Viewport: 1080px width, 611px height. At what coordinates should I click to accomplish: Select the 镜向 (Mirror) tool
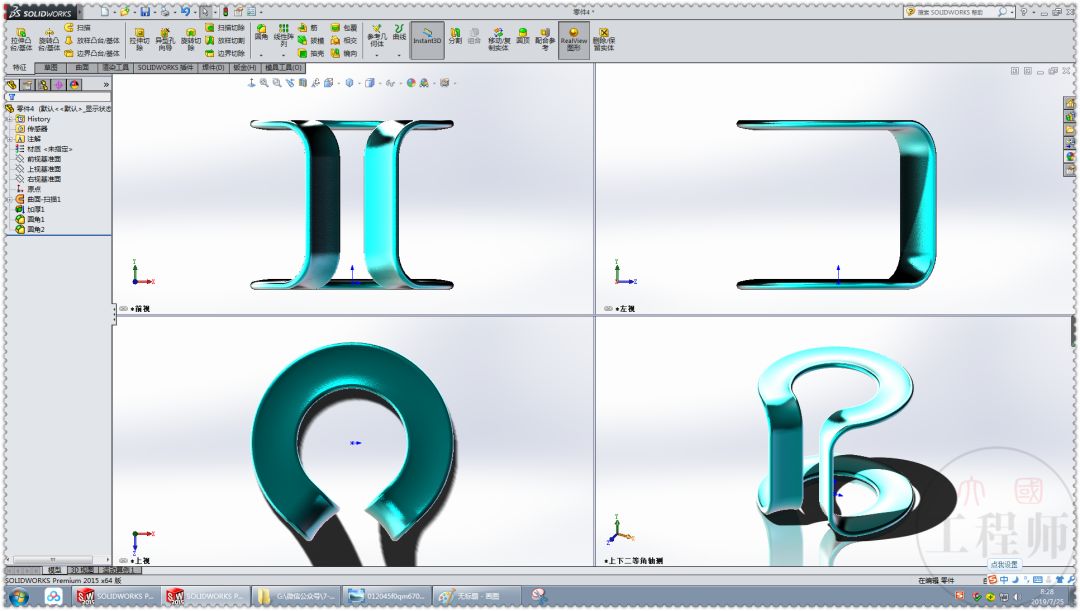335,52
